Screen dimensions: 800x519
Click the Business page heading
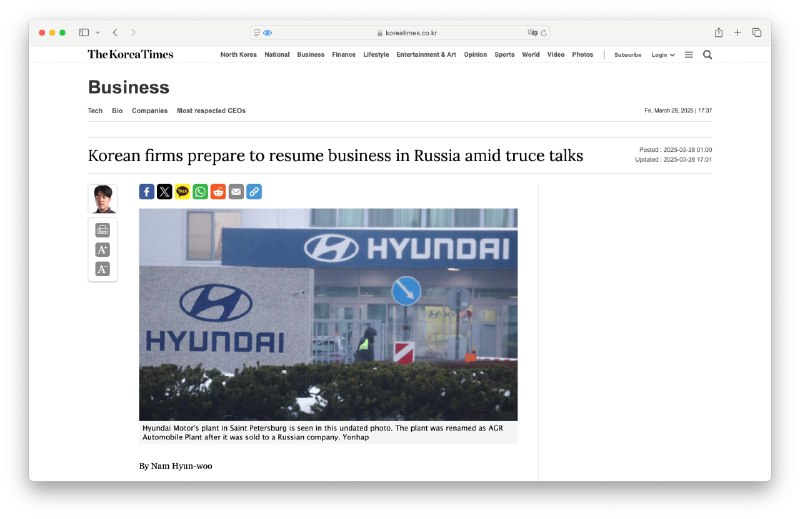129,87
